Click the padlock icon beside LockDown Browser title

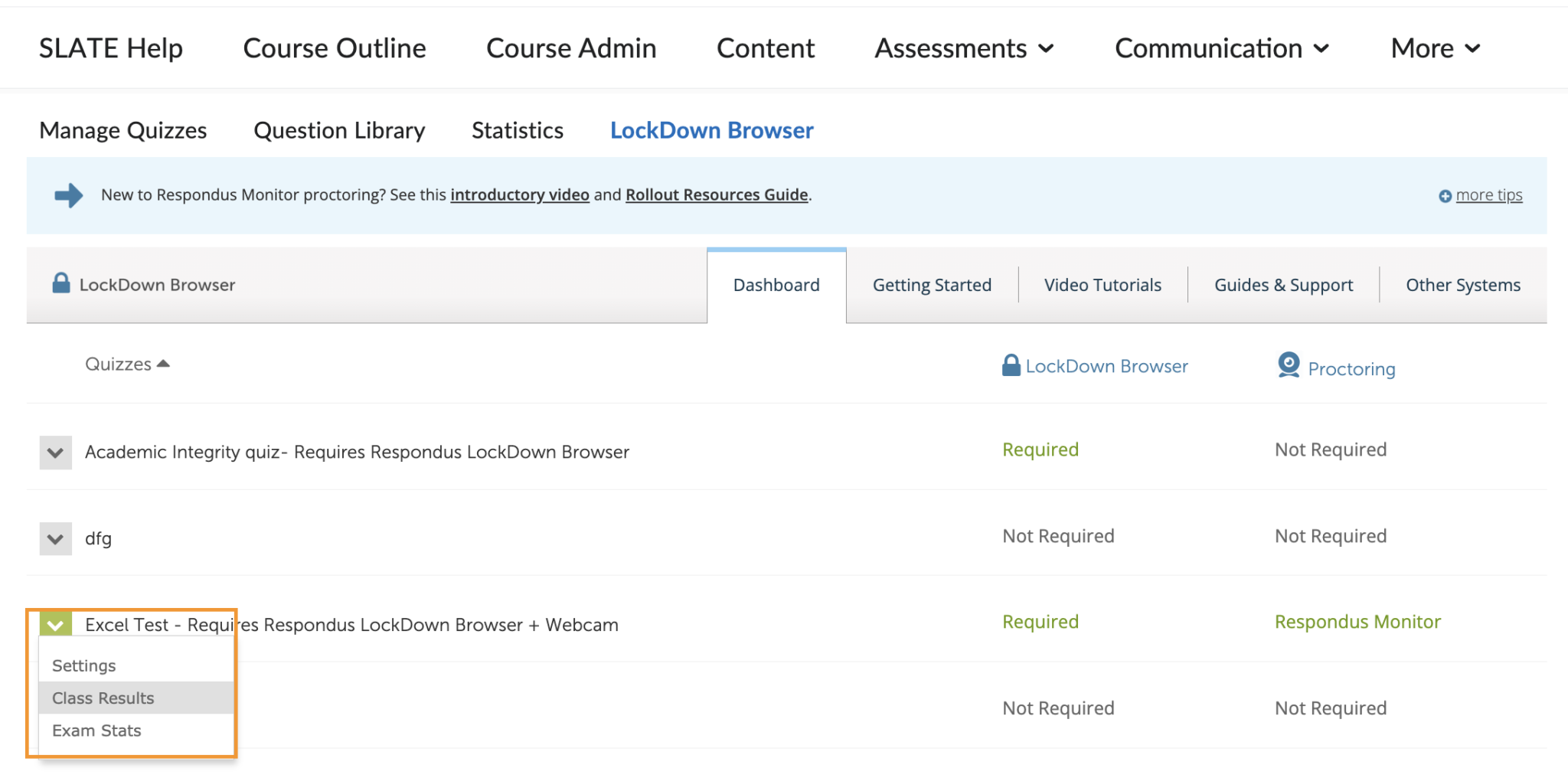point(61,283)
